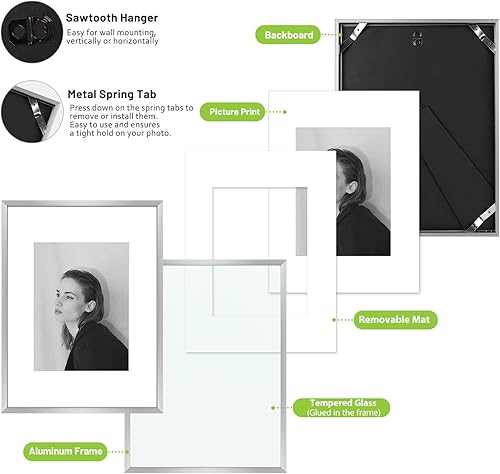Image resolution: width=500 pixels, height=474 pixels.
Task: Click the green Backboard label
Action: (x=288, y=35)
